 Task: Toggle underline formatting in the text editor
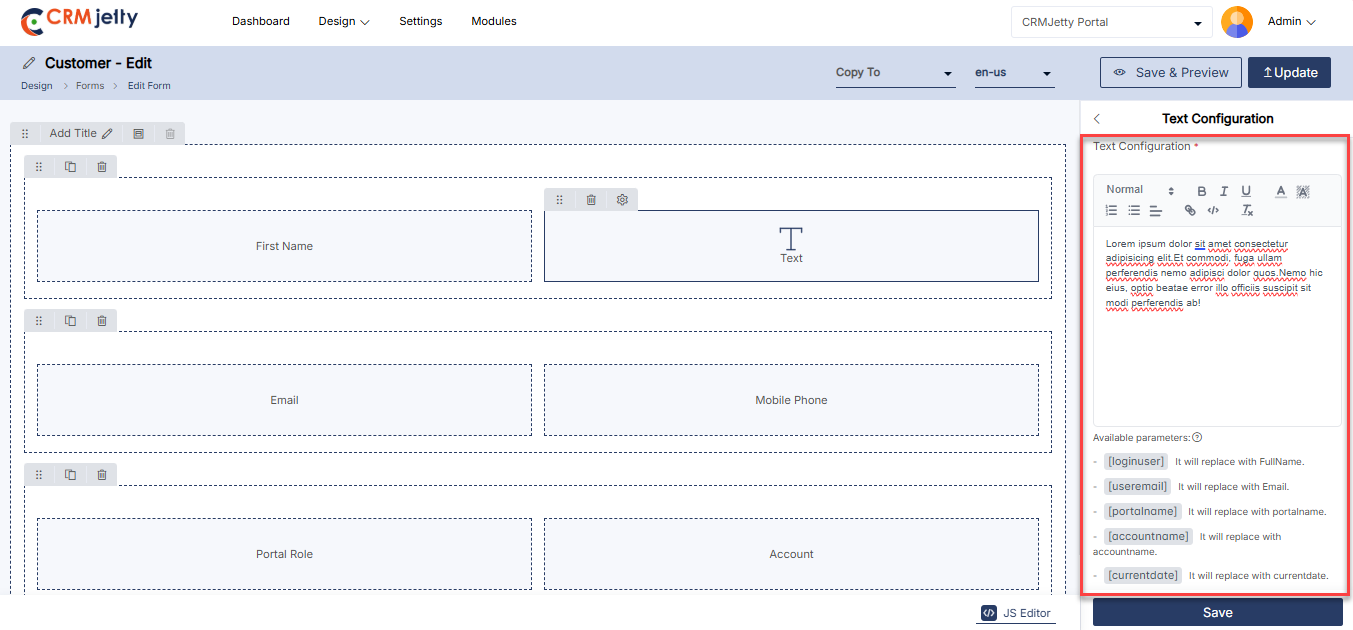[x=1246, y=191]
